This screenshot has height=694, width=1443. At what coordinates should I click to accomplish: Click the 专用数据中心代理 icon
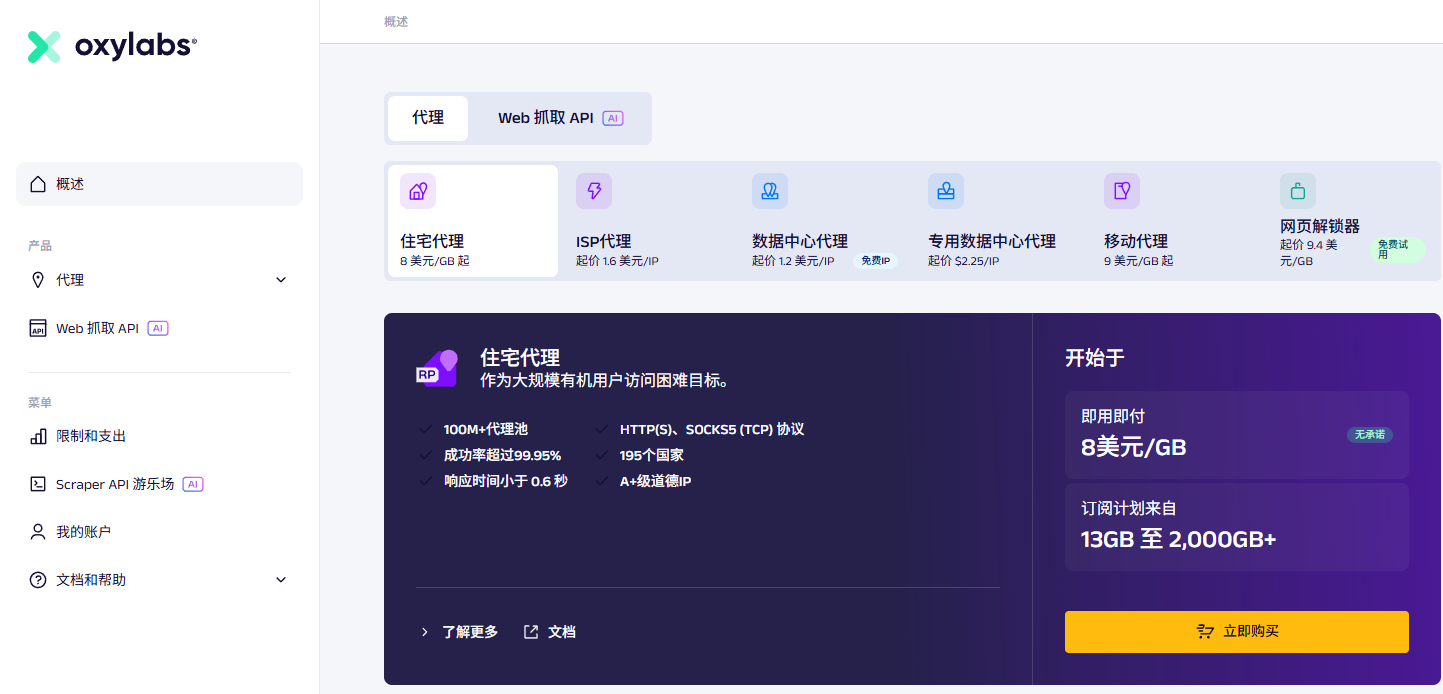pyautogui.click(x=946, y=191)
